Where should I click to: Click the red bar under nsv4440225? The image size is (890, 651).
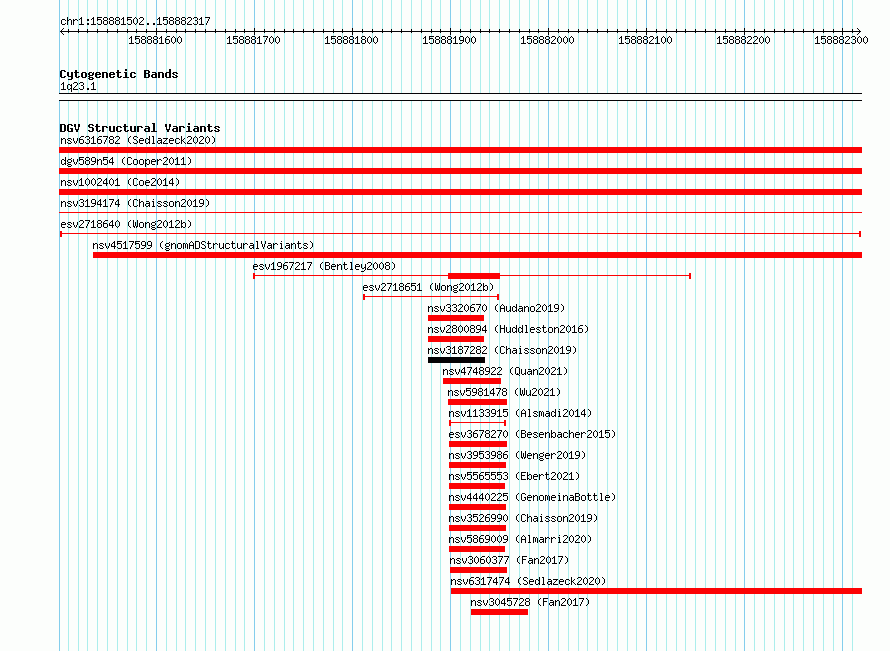tap(477, 507)
